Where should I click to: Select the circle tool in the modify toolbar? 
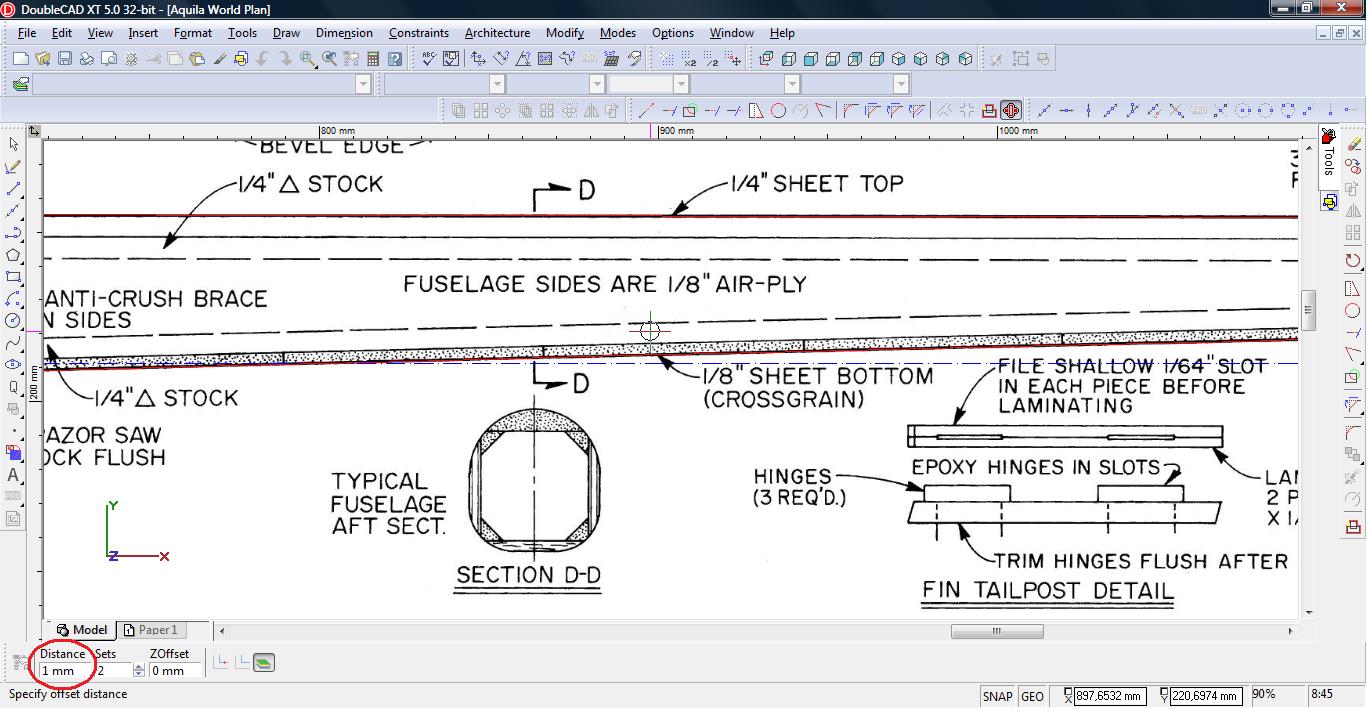(778, 111)
